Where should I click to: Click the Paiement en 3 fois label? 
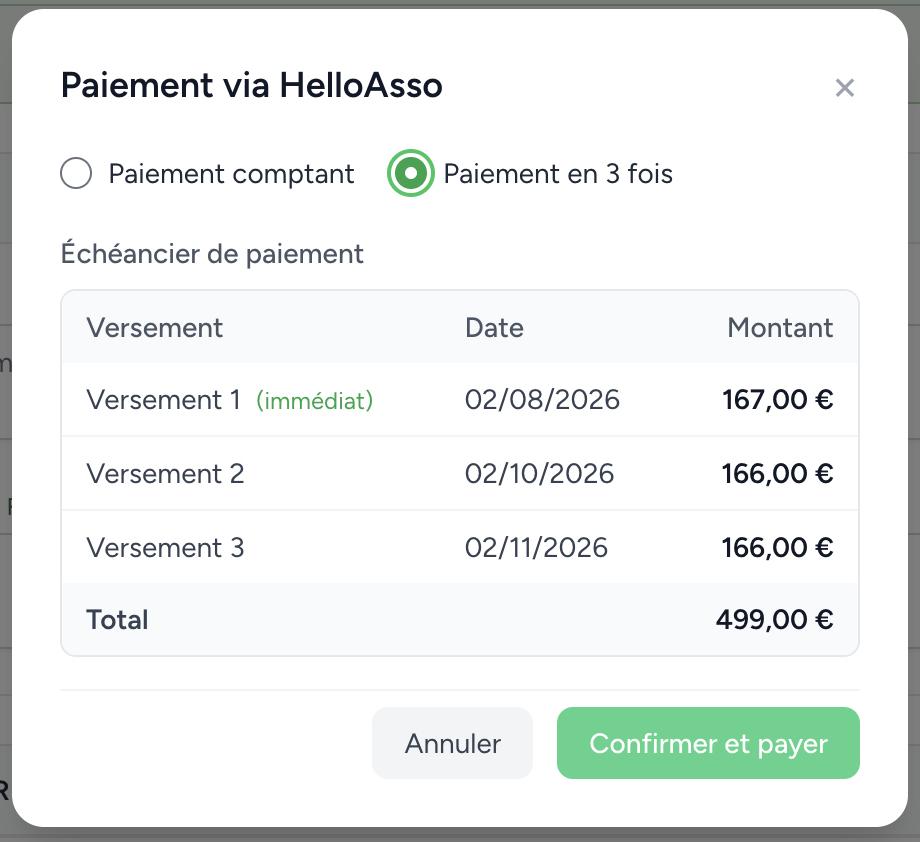tap(558, 174)
